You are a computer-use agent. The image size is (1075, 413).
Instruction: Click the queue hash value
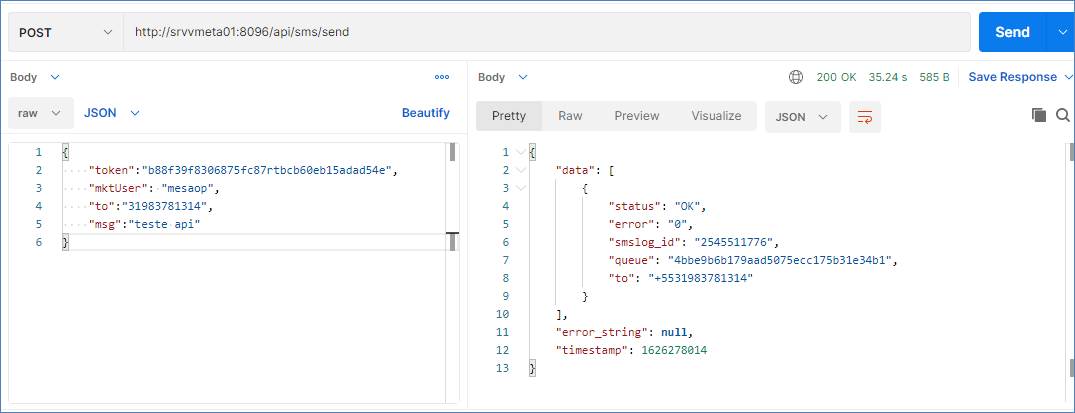(782, 260)
